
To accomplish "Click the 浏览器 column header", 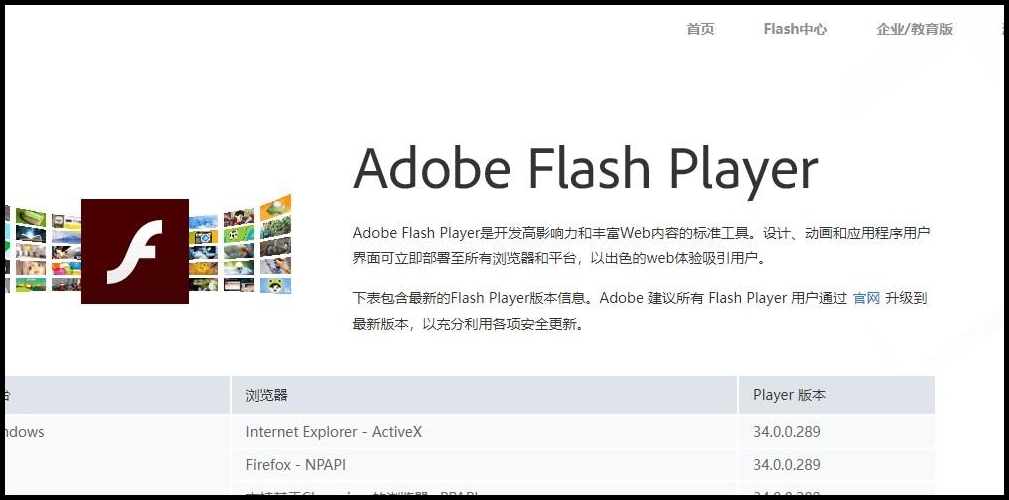I will (x=266, y=395).
